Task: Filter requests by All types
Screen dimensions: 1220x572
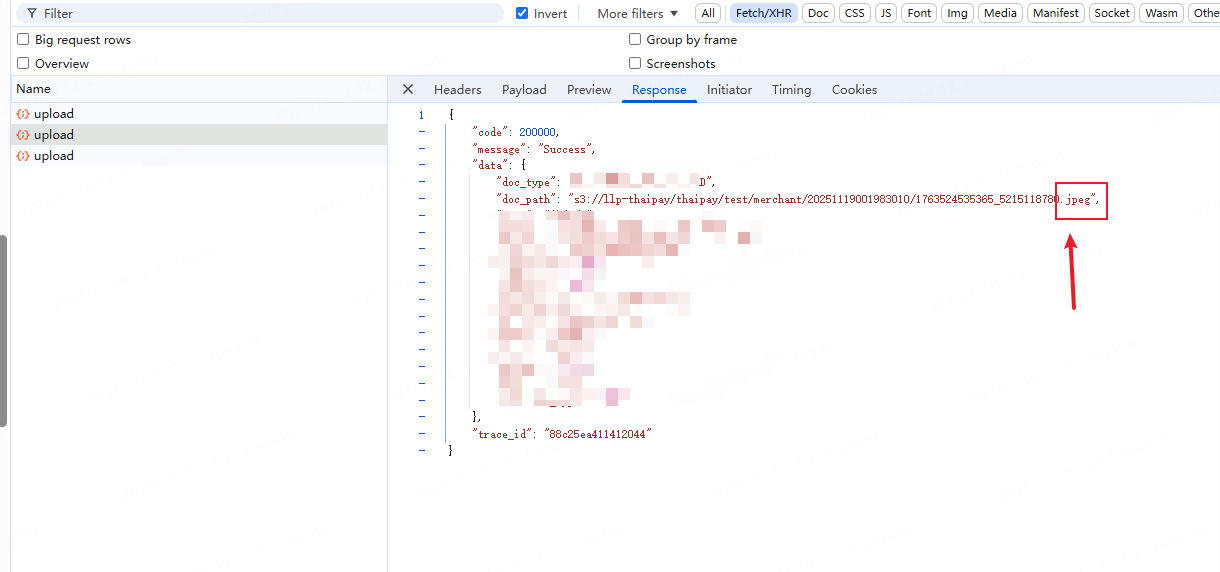Action: 708,13
